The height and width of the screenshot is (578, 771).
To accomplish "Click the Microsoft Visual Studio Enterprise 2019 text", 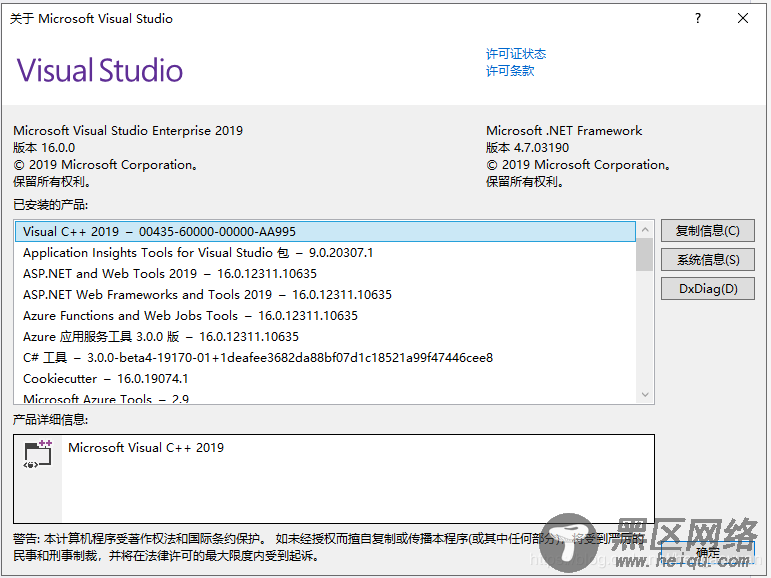I will (x=128, y=131).
